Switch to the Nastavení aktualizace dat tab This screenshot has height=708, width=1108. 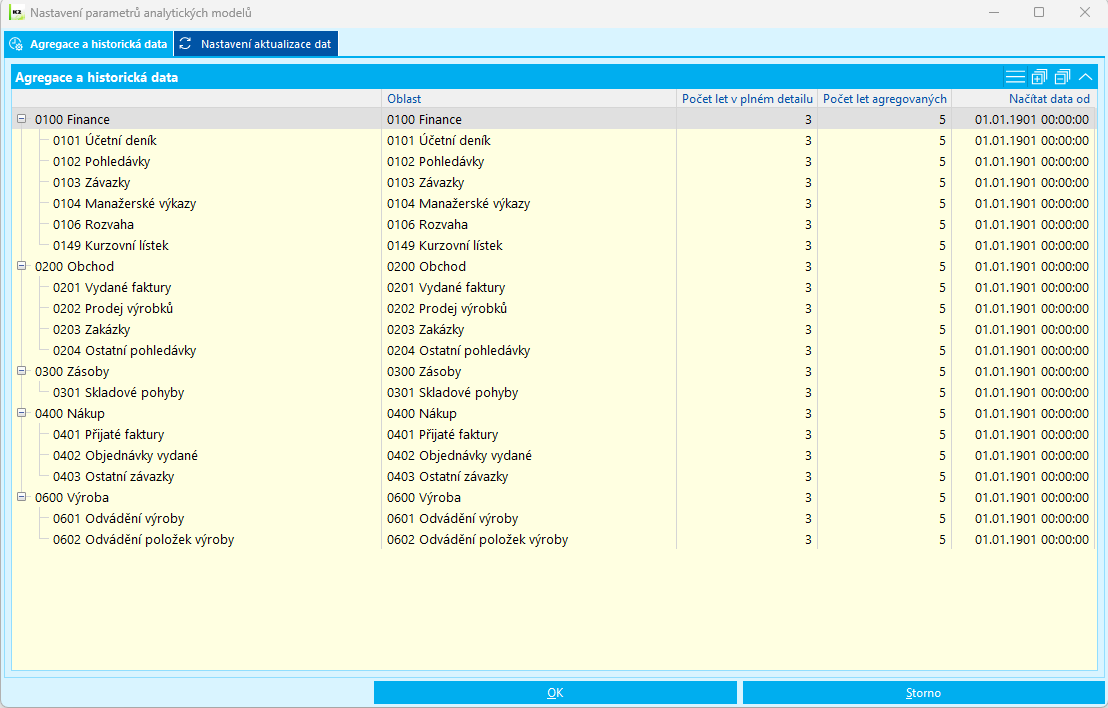click(x=256, y=44)
